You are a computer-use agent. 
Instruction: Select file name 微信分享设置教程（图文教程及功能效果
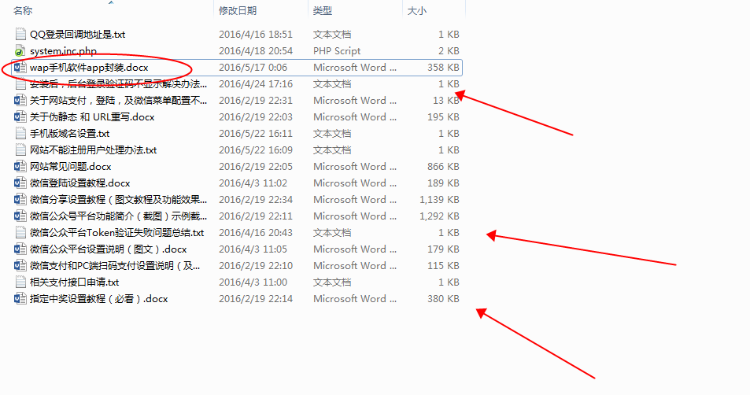pyautogui.click(x=118, y=199)
